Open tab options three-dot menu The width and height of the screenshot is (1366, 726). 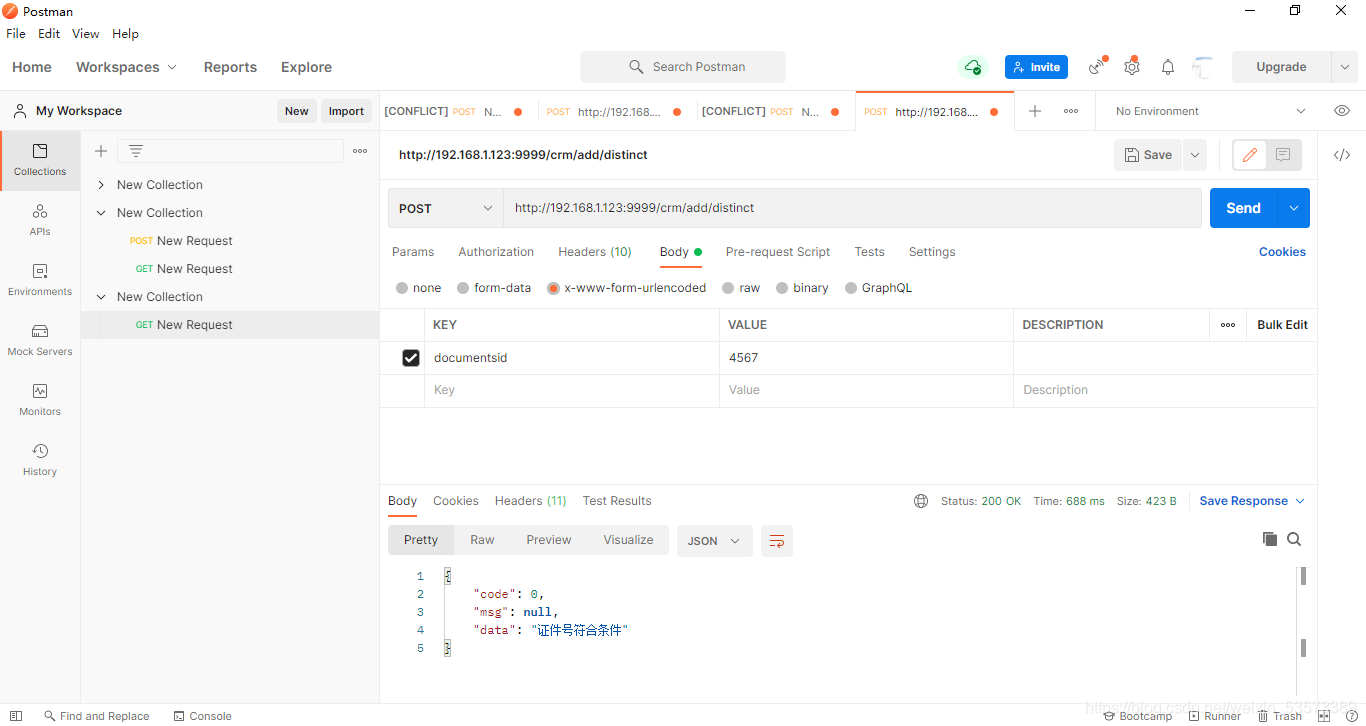point(1071,111)
